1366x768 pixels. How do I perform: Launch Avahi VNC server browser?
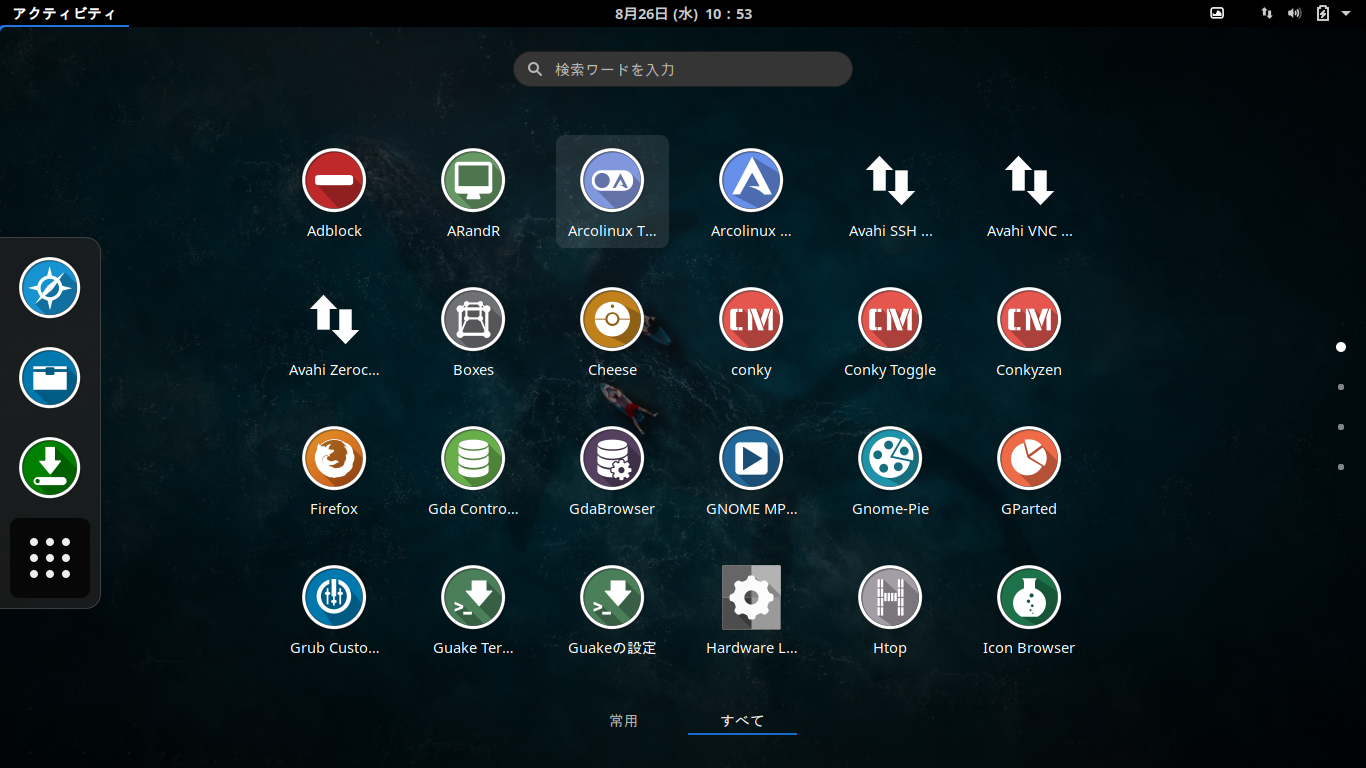pos(1029,181)
